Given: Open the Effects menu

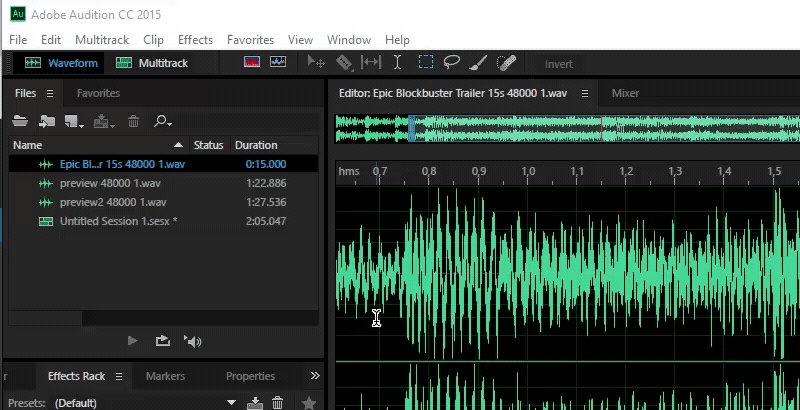Looking at the screenshot, I should pyautogui.click(x=195, y=40).
